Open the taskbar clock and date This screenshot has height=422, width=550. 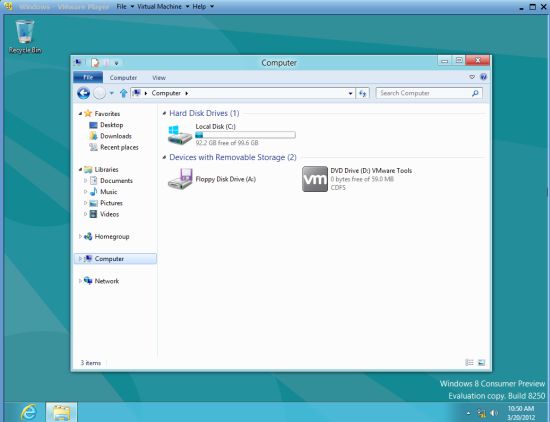tap(521, 413)
